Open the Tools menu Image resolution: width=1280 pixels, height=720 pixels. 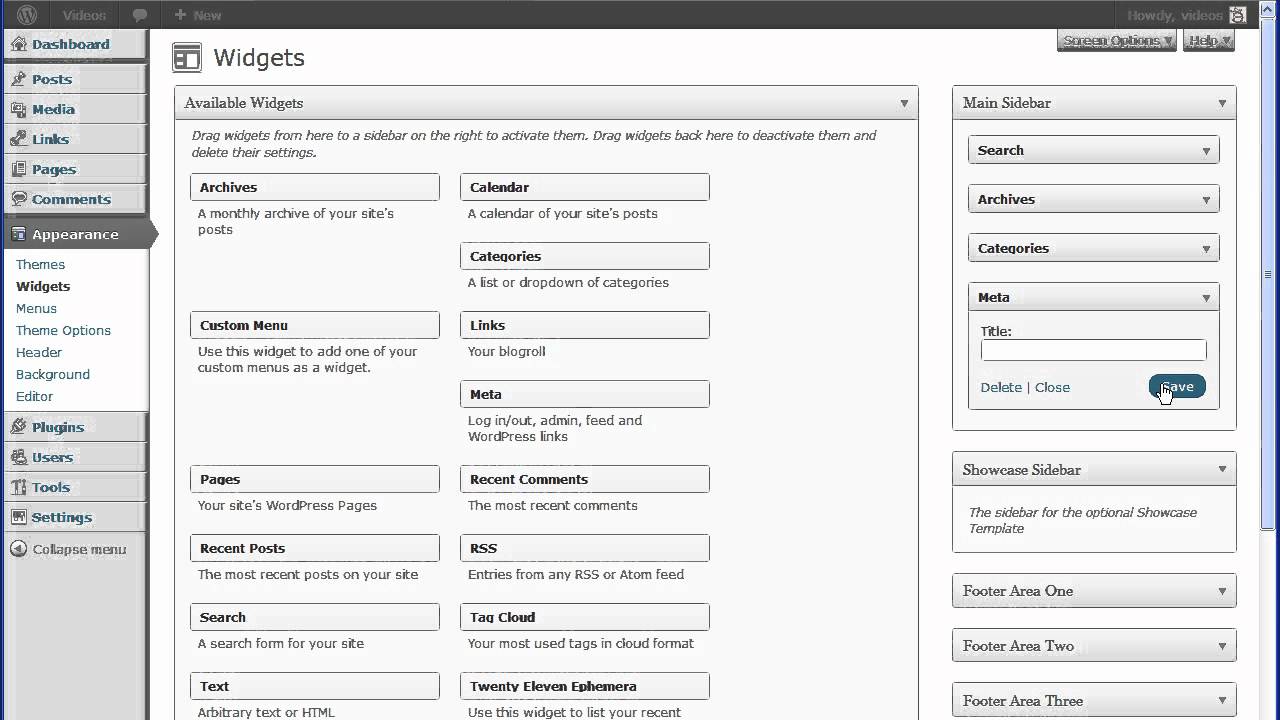[x=75, y=487]
